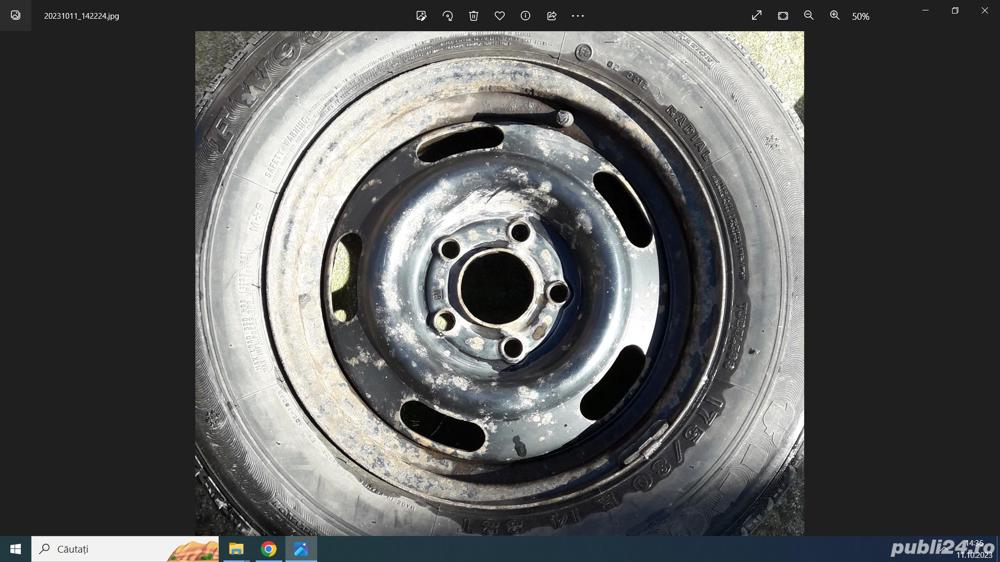Viewport: 1000px width, 562px height.
Task: Open the Photos app home icon
Action: point(15,16)
